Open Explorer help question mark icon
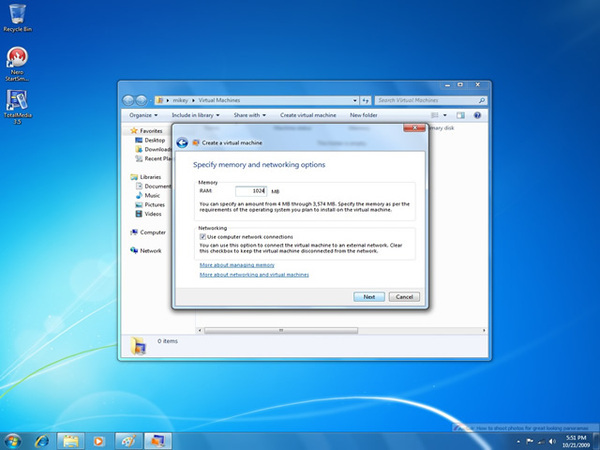 (x=477, y=115)
